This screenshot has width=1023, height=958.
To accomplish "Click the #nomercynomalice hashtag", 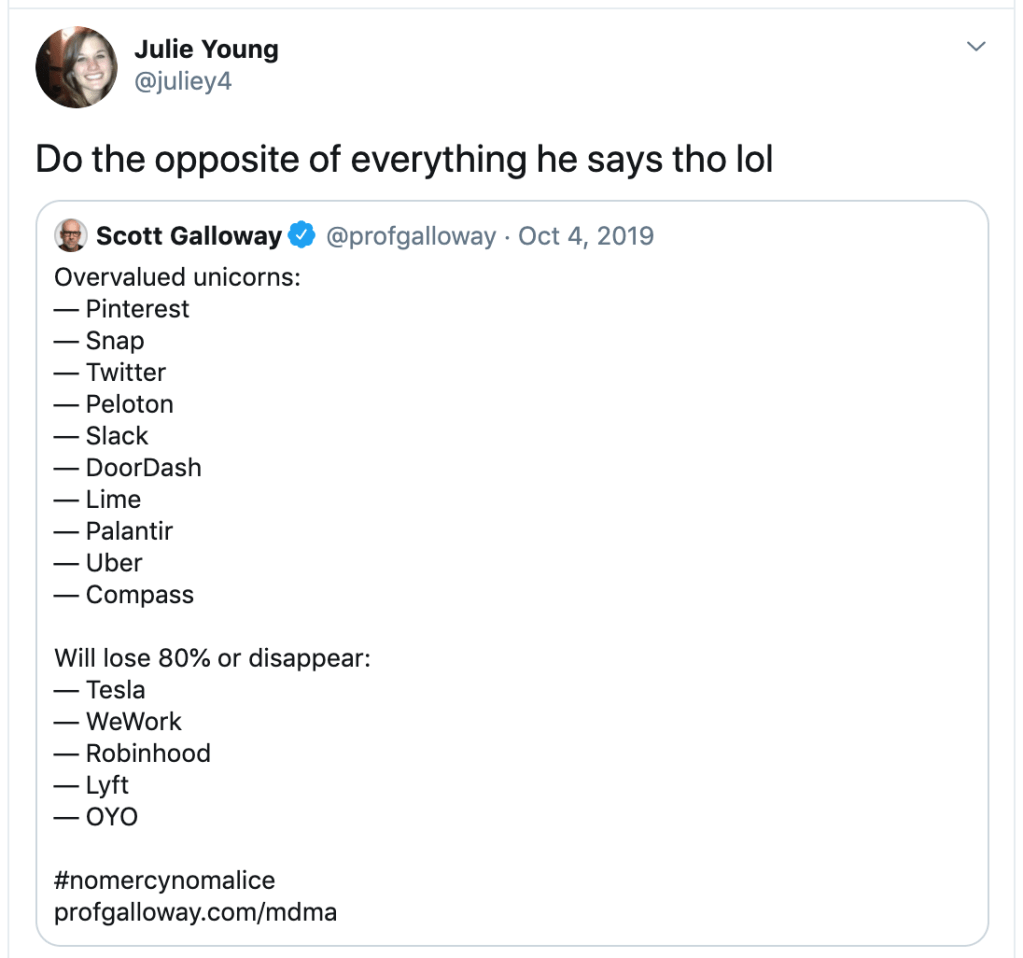I will click(165, 881).
